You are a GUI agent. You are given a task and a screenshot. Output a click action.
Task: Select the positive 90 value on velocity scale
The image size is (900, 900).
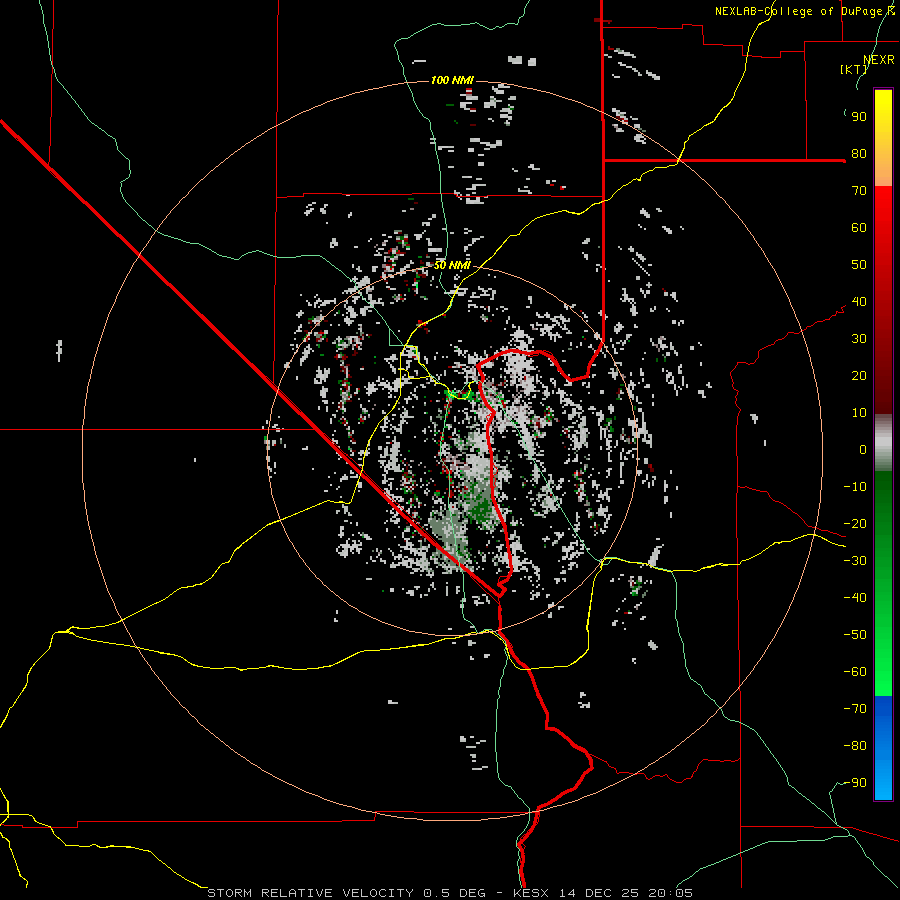859,117
